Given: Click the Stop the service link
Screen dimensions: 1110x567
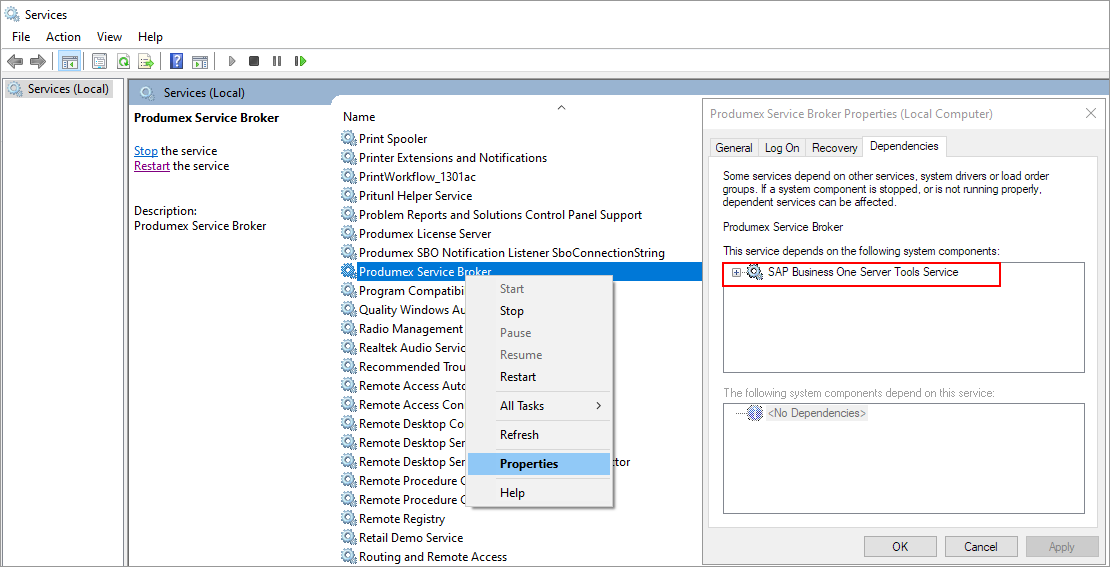Looking at the screenshot, I should click(146, 151).
